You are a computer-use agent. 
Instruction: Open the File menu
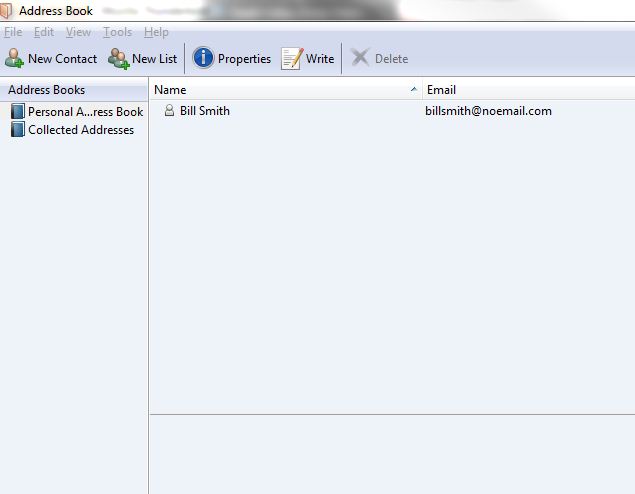tap(12, 32)
